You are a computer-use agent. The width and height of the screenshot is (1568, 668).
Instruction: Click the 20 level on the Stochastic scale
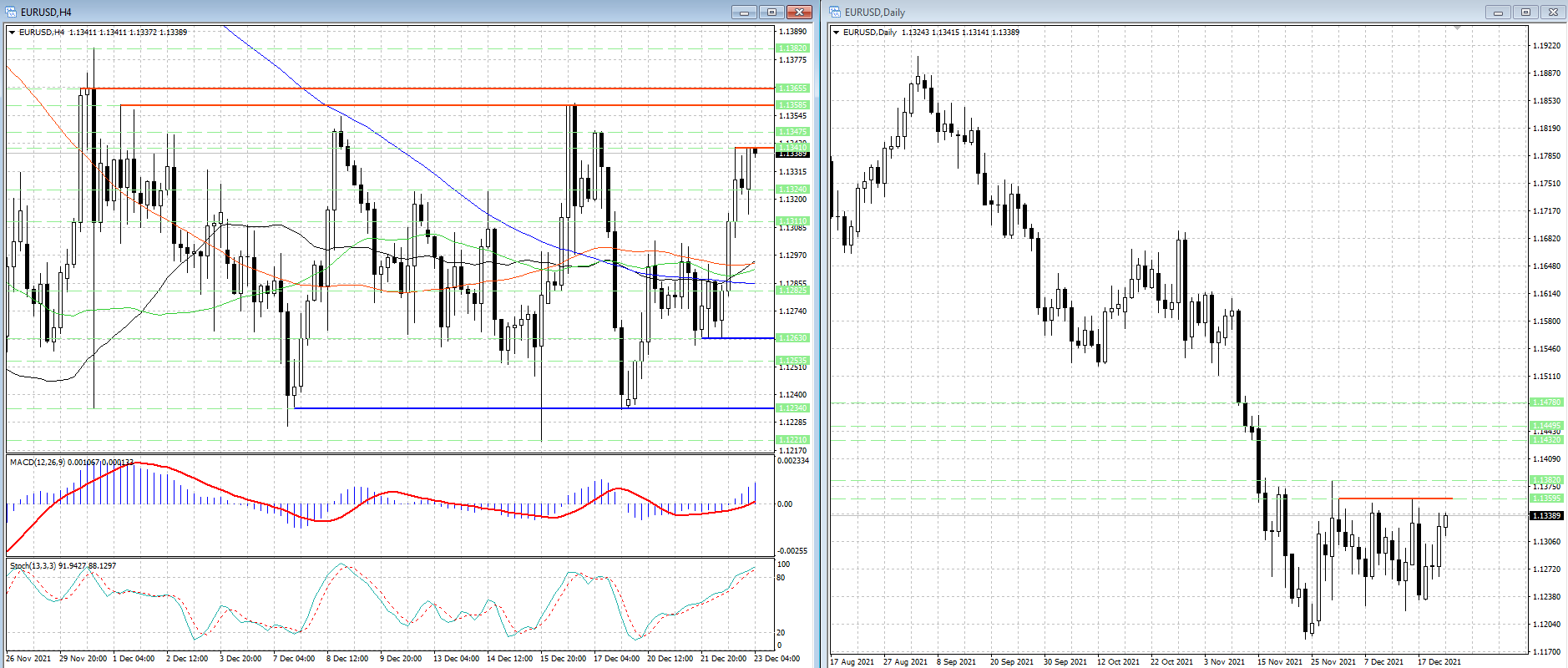pos(781,633)
